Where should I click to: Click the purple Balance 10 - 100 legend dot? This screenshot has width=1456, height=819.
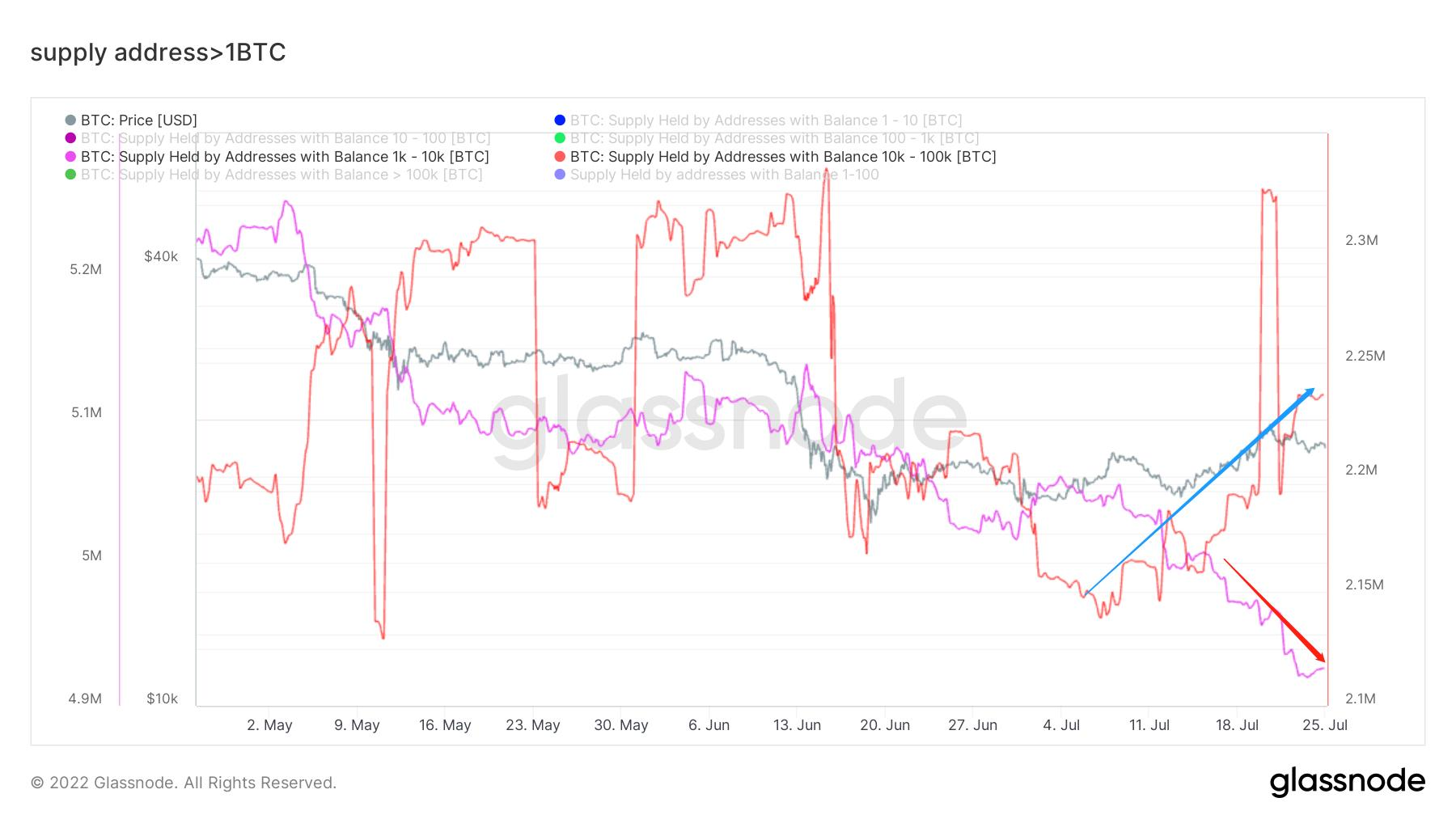(x=70, y=138)
